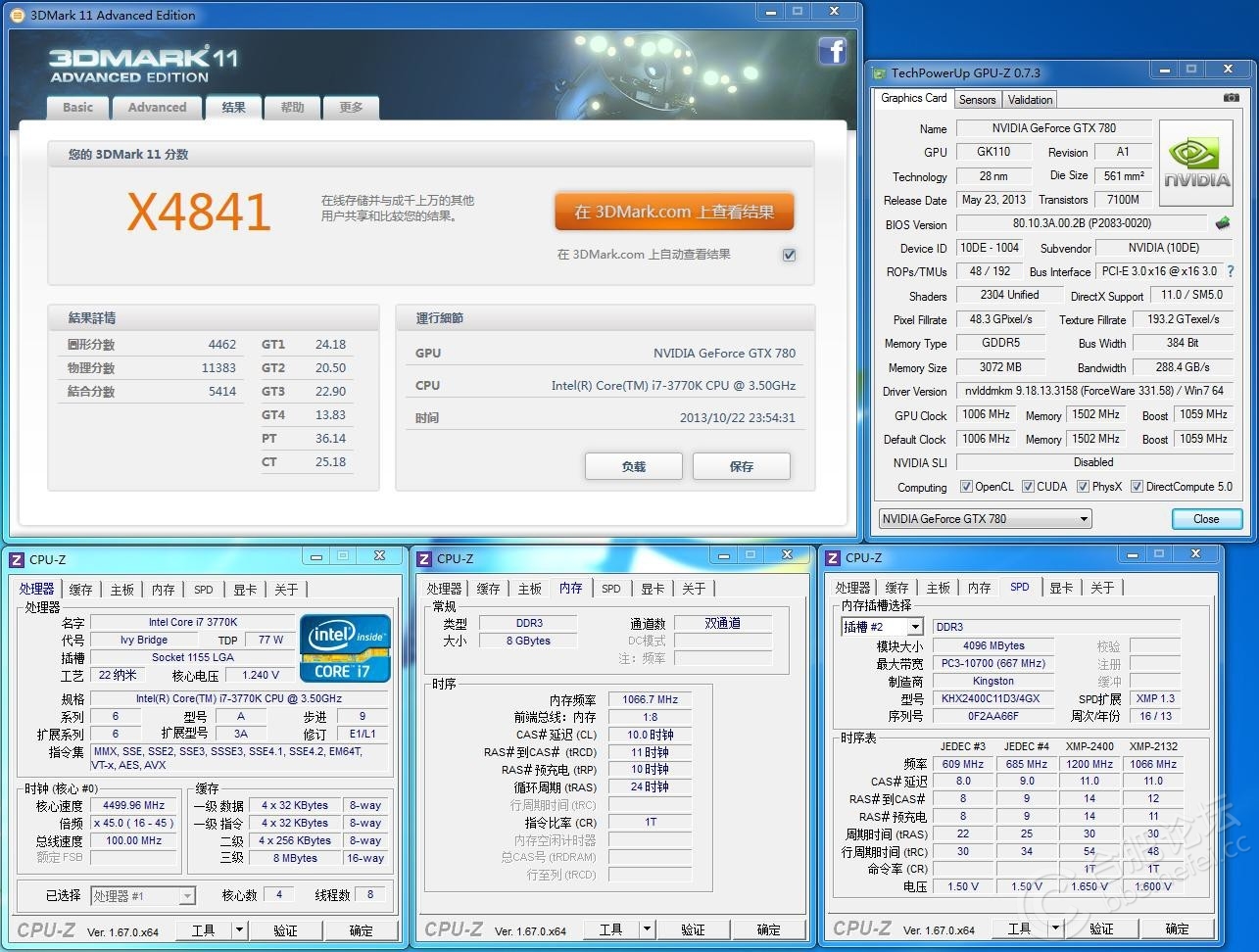Click the NVIDIA logo in GPU-Z
The width and height of the screenshot is (1259, 952).
[1195, 163]
